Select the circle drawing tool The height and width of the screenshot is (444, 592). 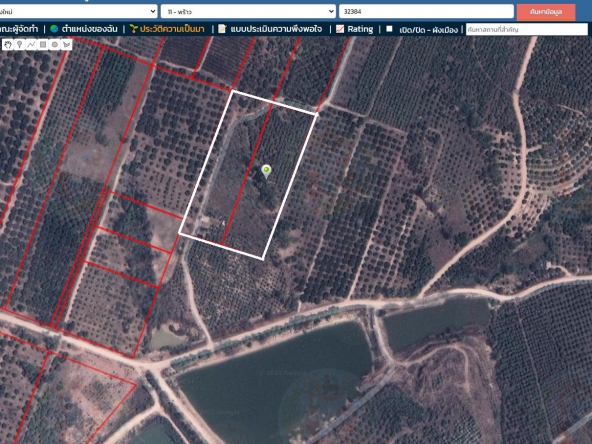pyautogui.click(x=55, y=45)
